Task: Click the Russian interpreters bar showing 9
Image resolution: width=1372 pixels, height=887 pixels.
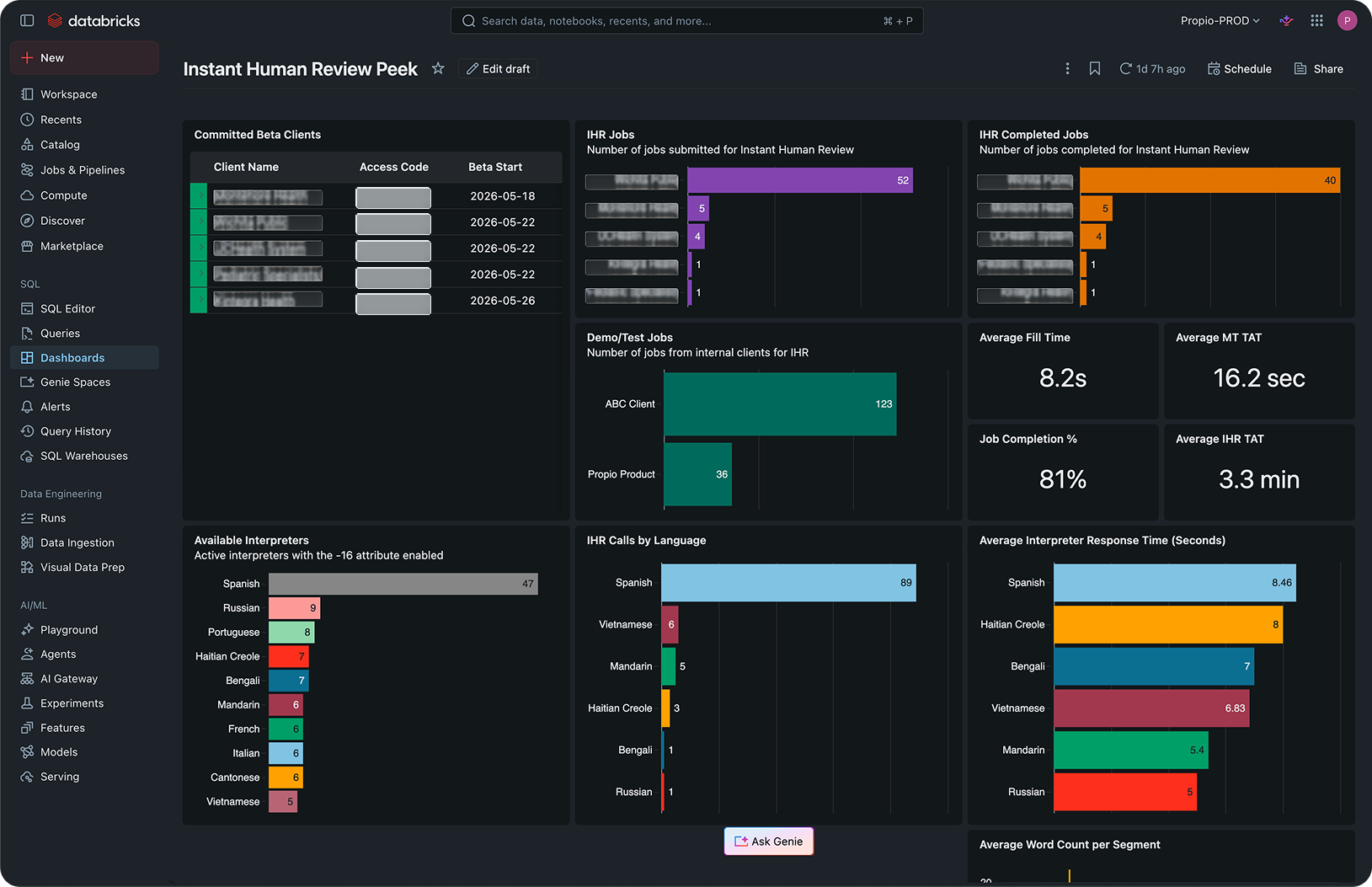Action: [x=294, y=608]
